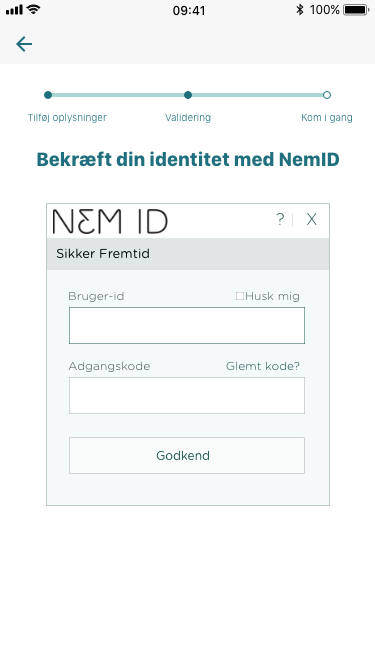Open NemID help question mark
This screenshot has width=375, height=667.
tap(280, 219)
